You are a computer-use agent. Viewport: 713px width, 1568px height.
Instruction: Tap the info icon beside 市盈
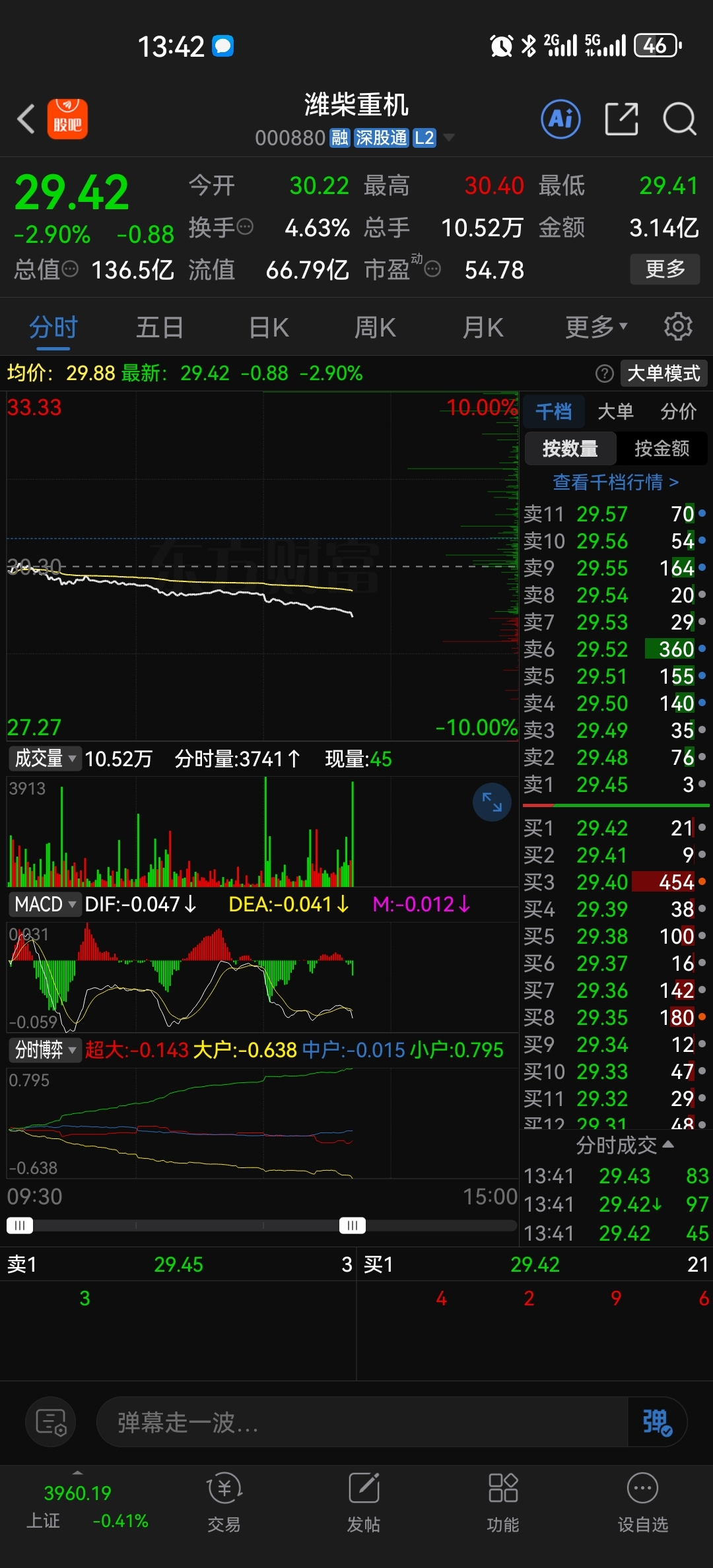(x=432, y=269)
